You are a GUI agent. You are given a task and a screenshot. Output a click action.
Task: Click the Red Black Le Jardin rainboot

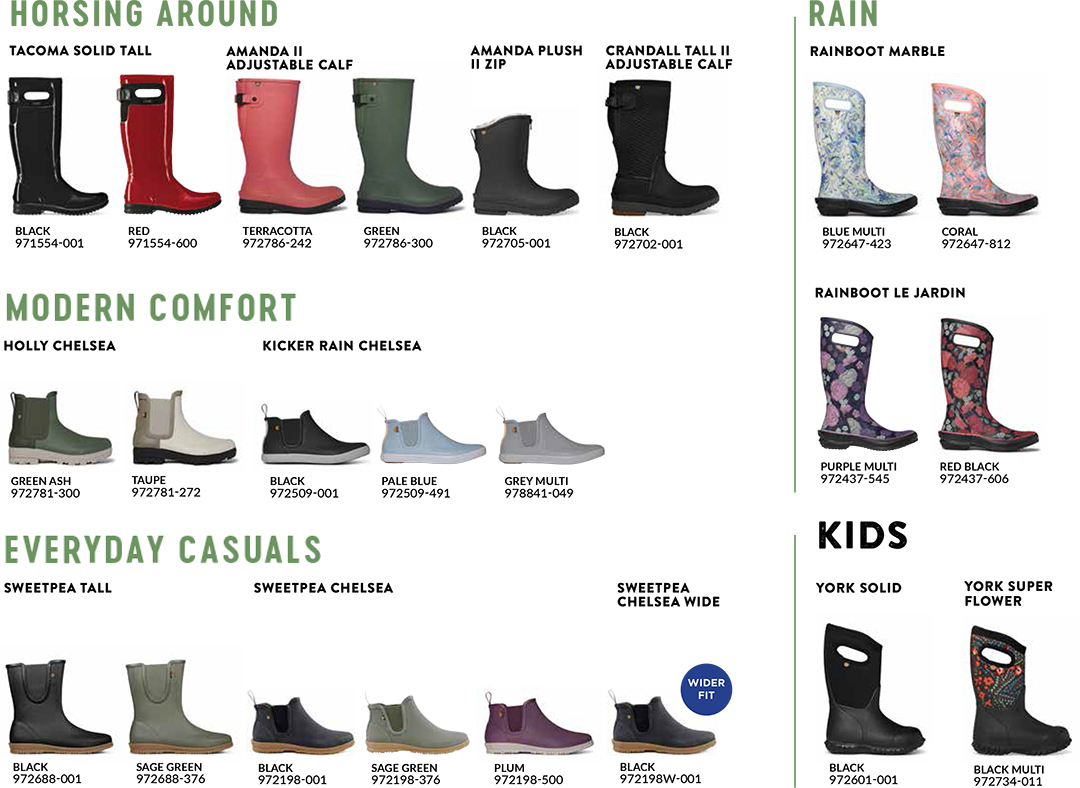click(988, 384)
